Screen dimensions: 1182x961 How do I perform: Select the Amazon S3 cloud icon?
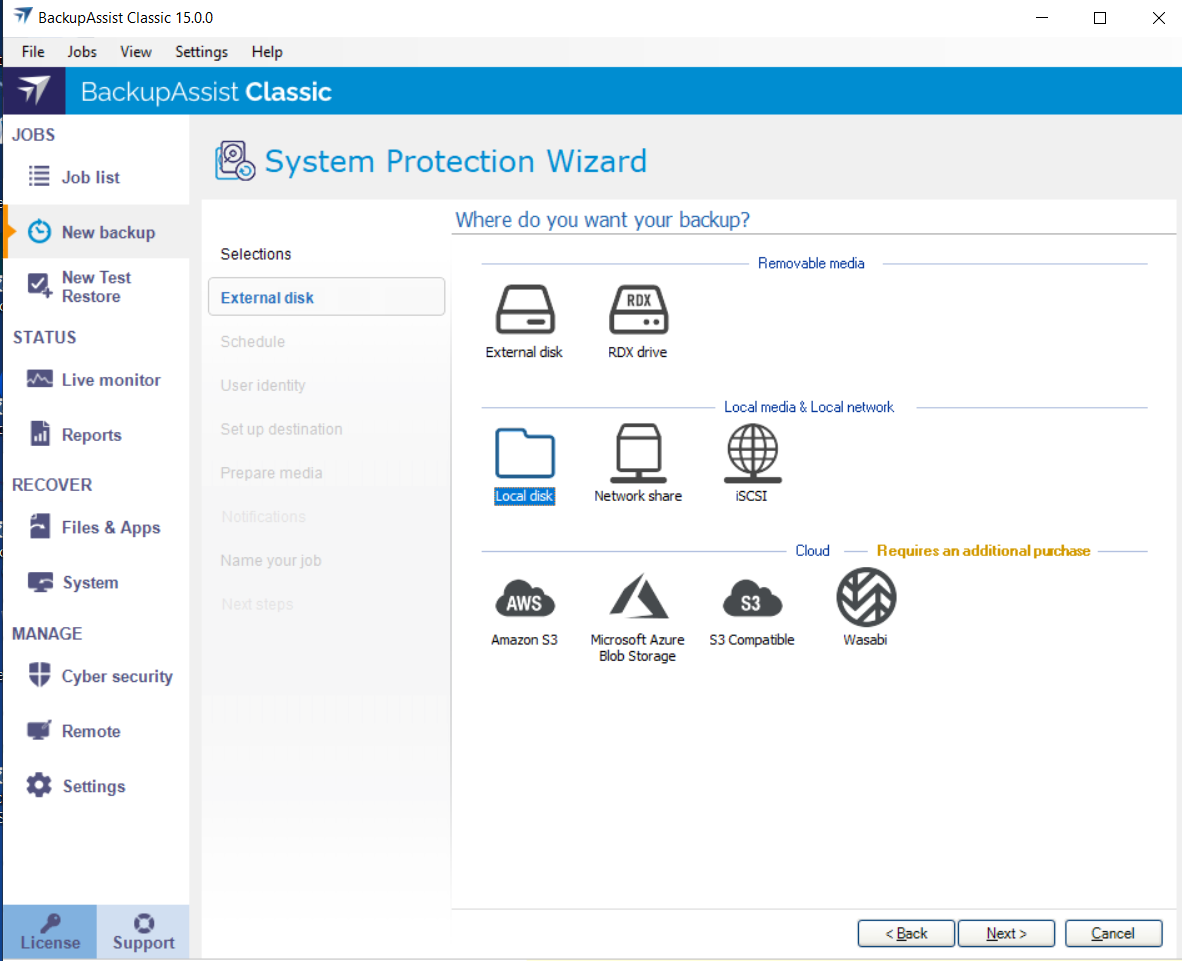pos(525,598)
